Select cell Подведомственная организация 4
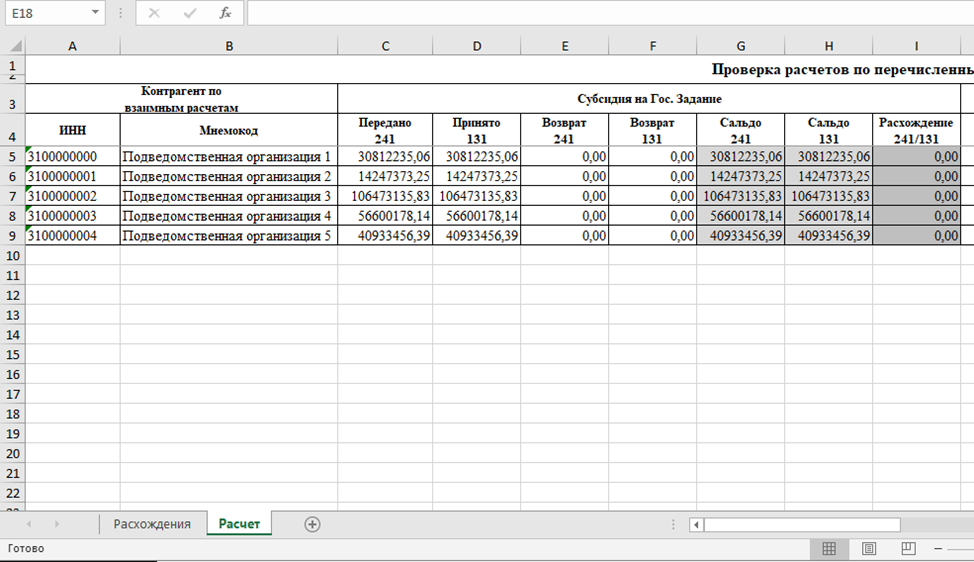Viewport: 974px width, 562px height. (229, 216)
